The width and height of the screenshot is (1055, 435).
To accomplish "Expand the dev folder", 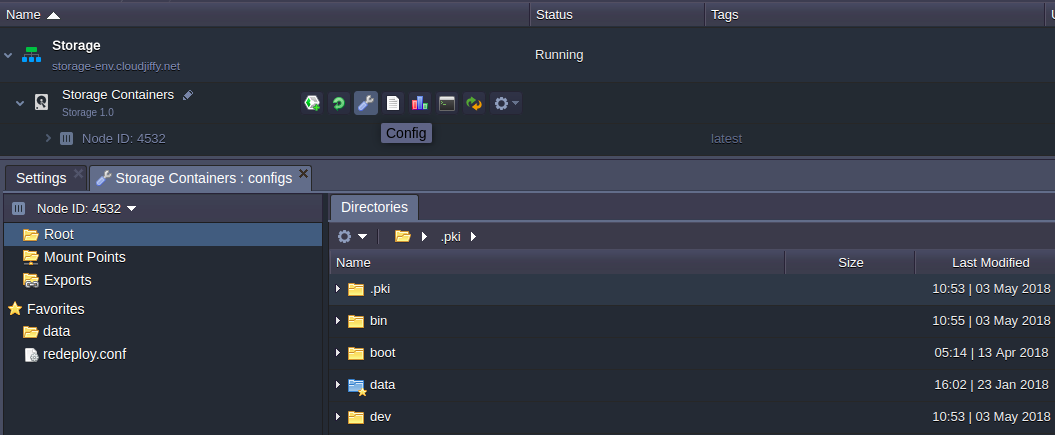I will (x=338, y=418).
